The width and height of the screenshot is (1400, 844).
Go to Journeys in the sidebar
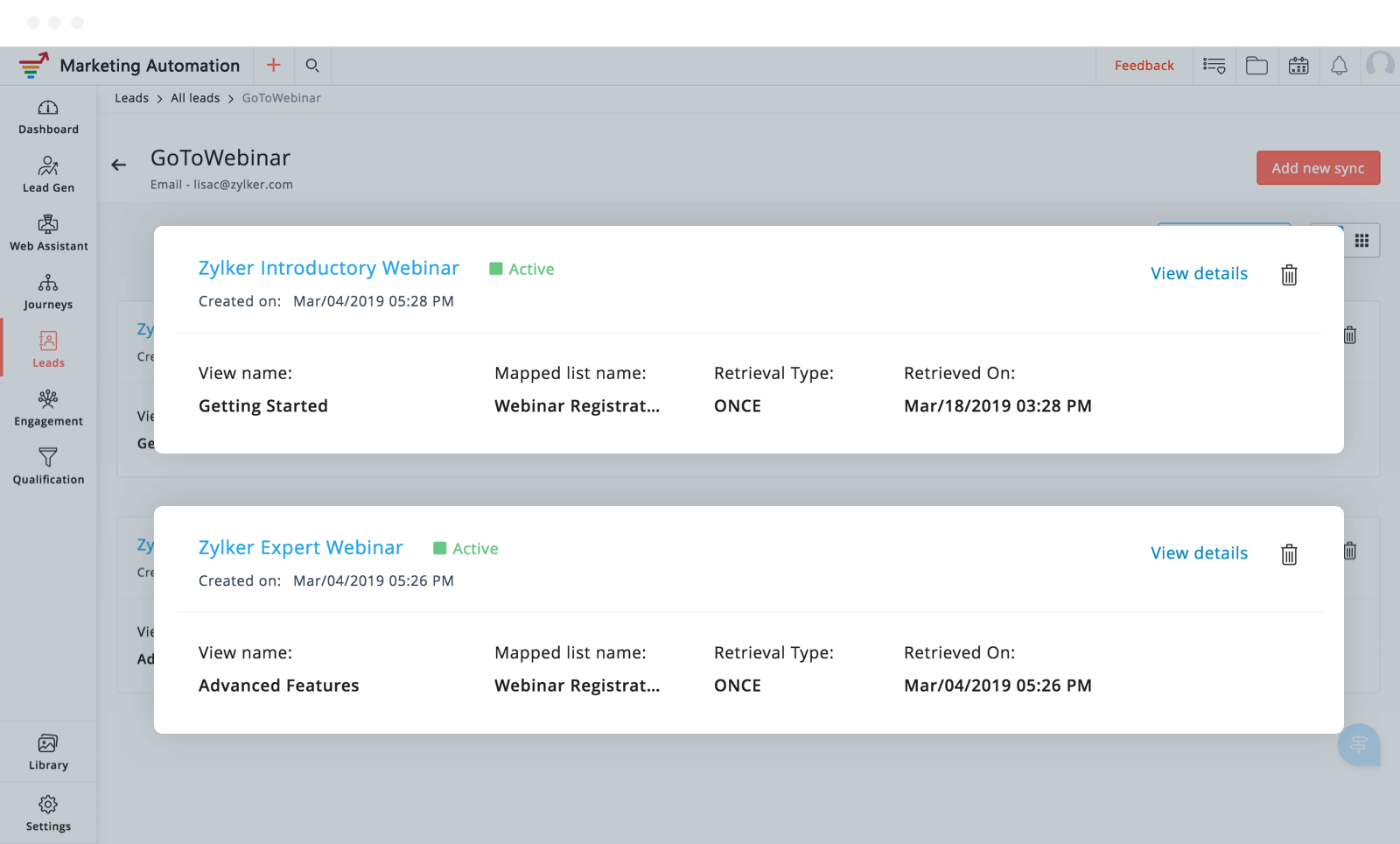coord(48,292)
